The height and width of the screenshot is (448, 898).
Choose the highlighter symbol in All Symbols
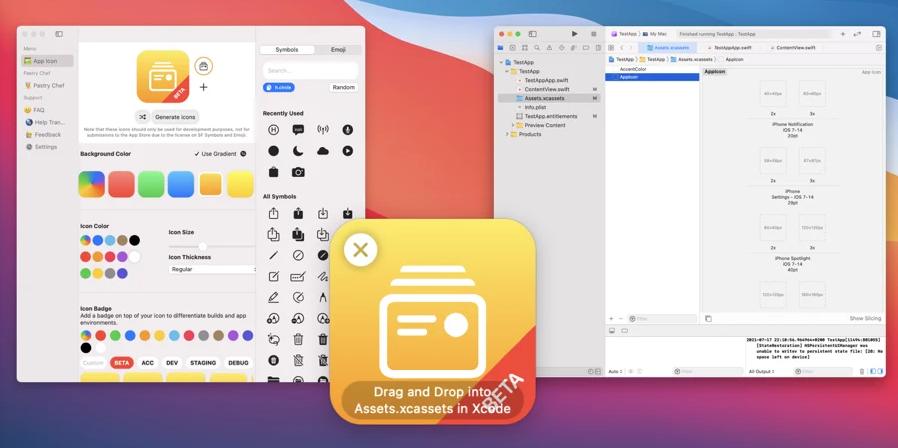pyautogui.click(x=274, y=297)
